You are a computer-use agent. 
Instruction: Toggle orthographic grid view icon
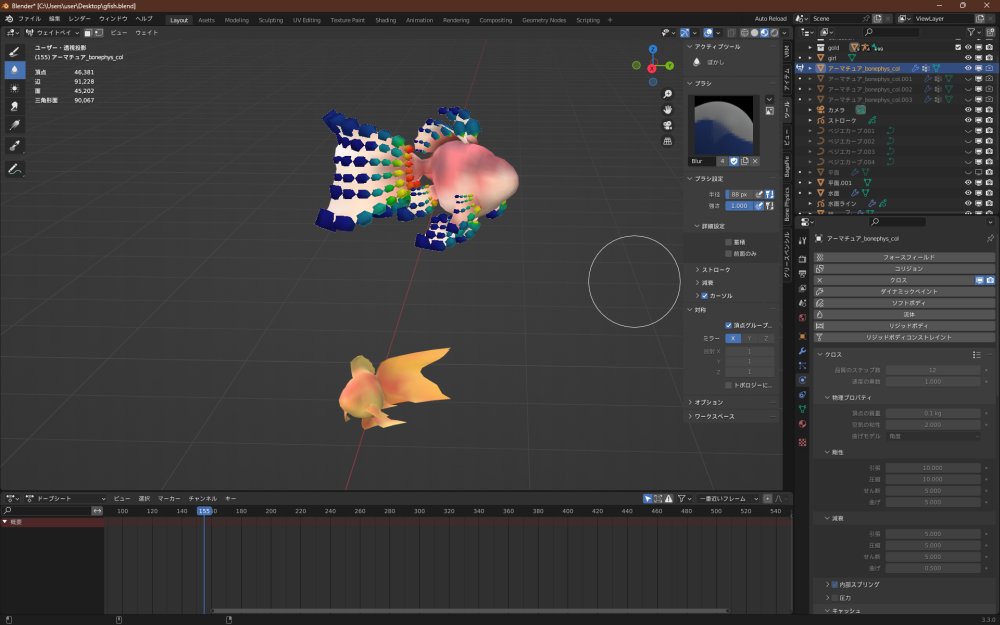667,142
